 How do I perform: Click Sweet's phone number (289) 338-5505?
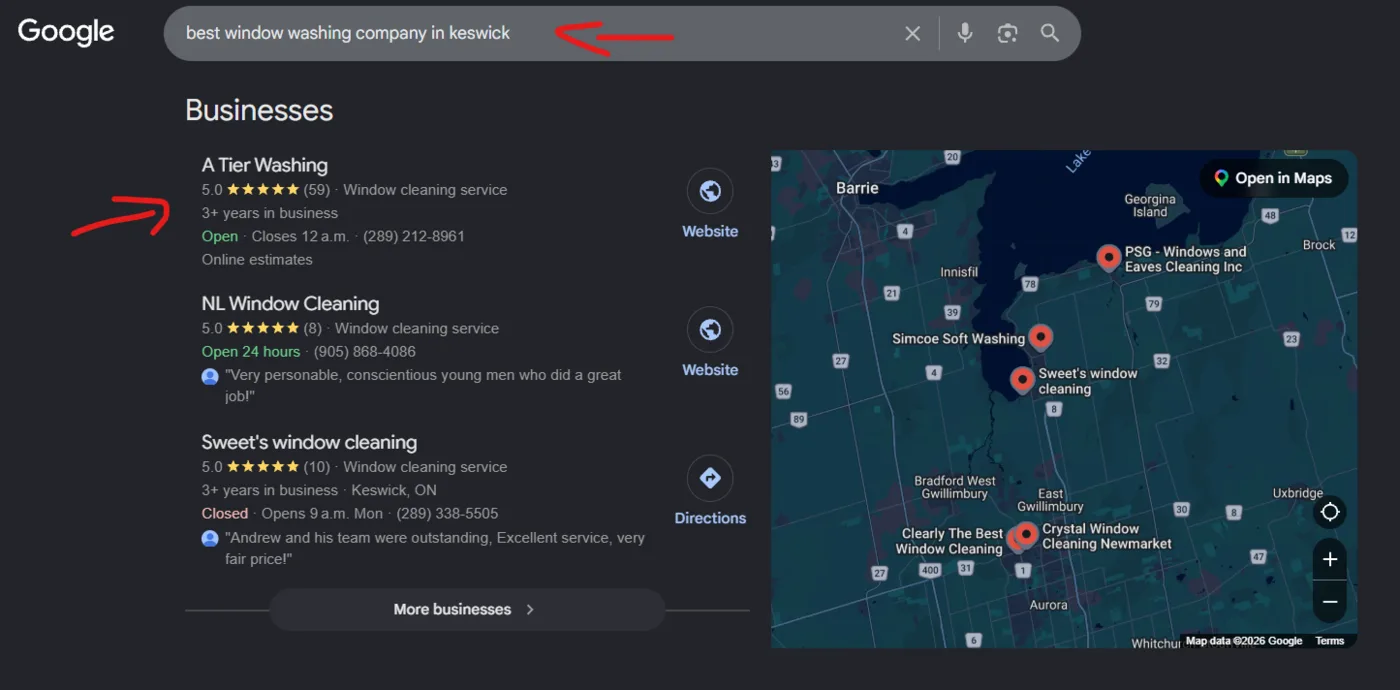point(449,513)
